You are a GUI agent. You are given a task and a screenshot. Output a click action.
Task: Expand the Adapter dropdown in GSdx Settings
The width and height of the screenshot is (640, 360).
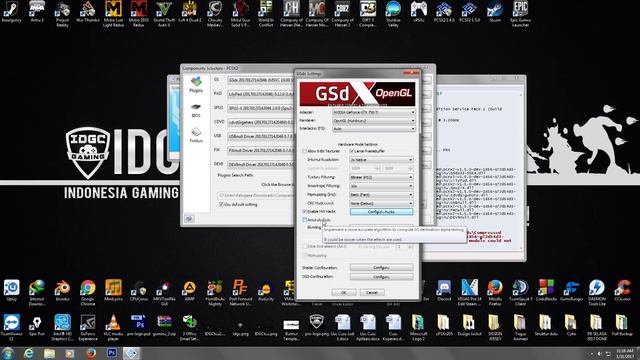[374, 112]
